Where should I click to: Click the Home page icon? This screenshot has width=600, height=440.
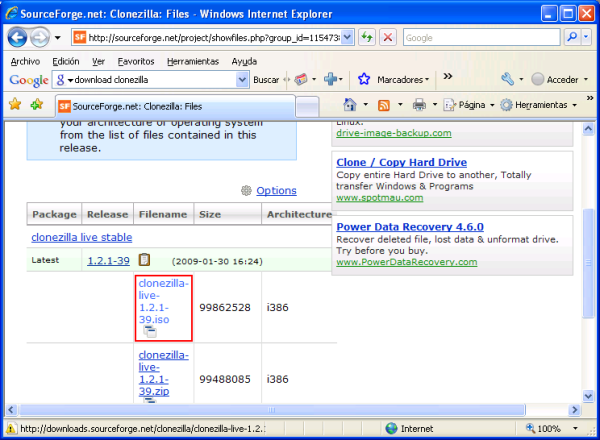click(x=349, y=105)
